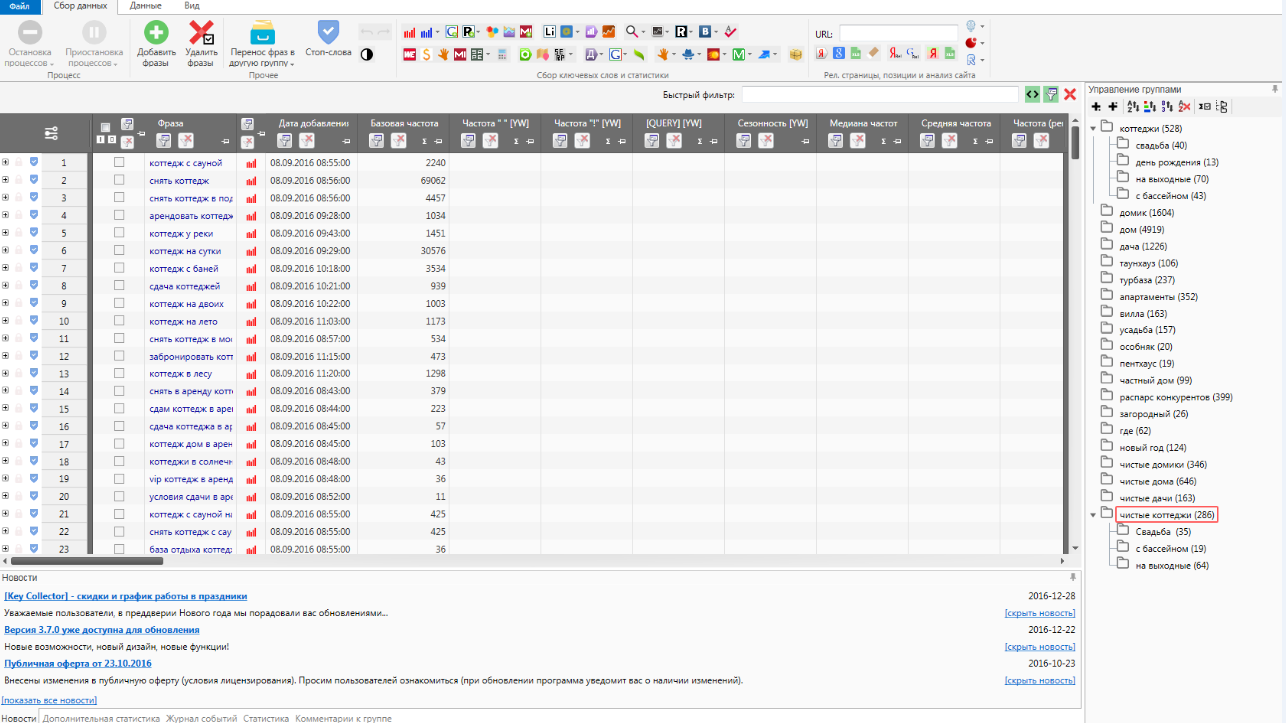Click the green Add phrases plus icon
Screen dimensions: 1286x723
click(156, 32)
